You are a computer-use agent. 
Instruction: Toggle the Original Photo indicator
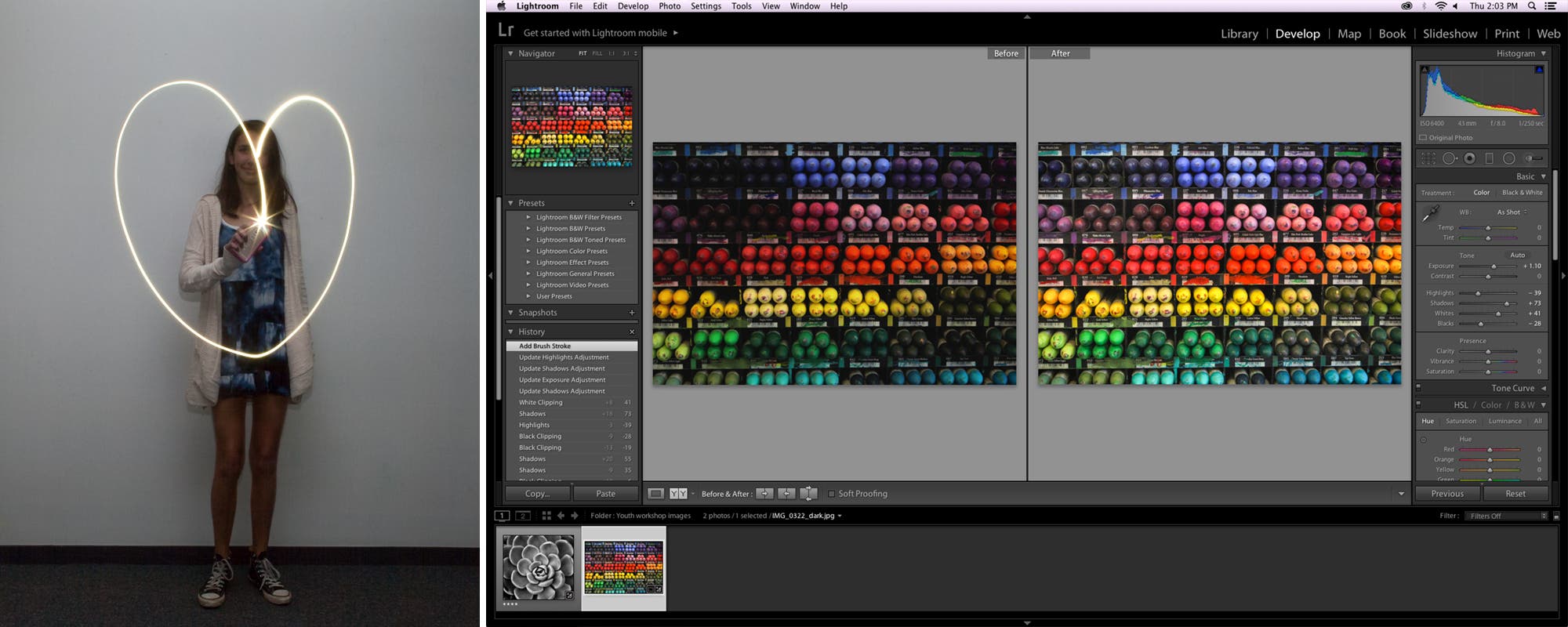(1423, 138)
